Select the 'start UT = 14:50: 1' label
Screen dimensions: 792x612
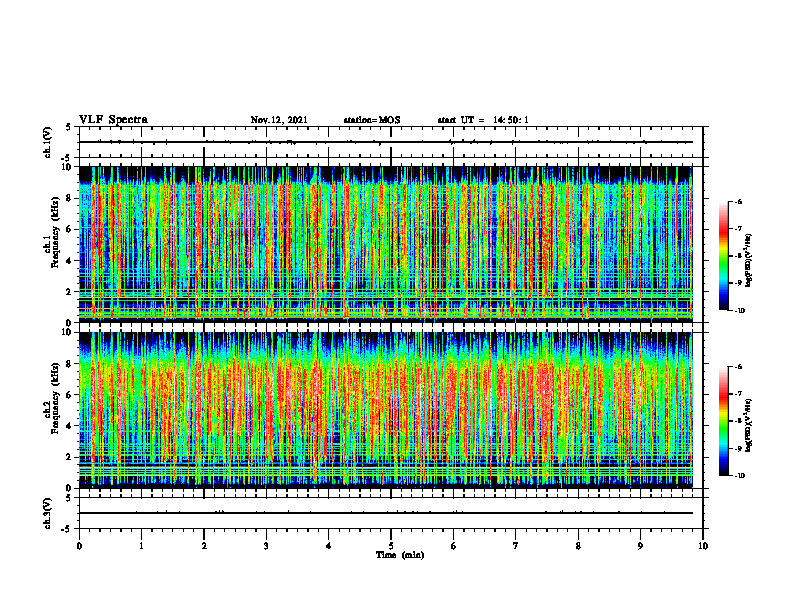click(483, 120)
